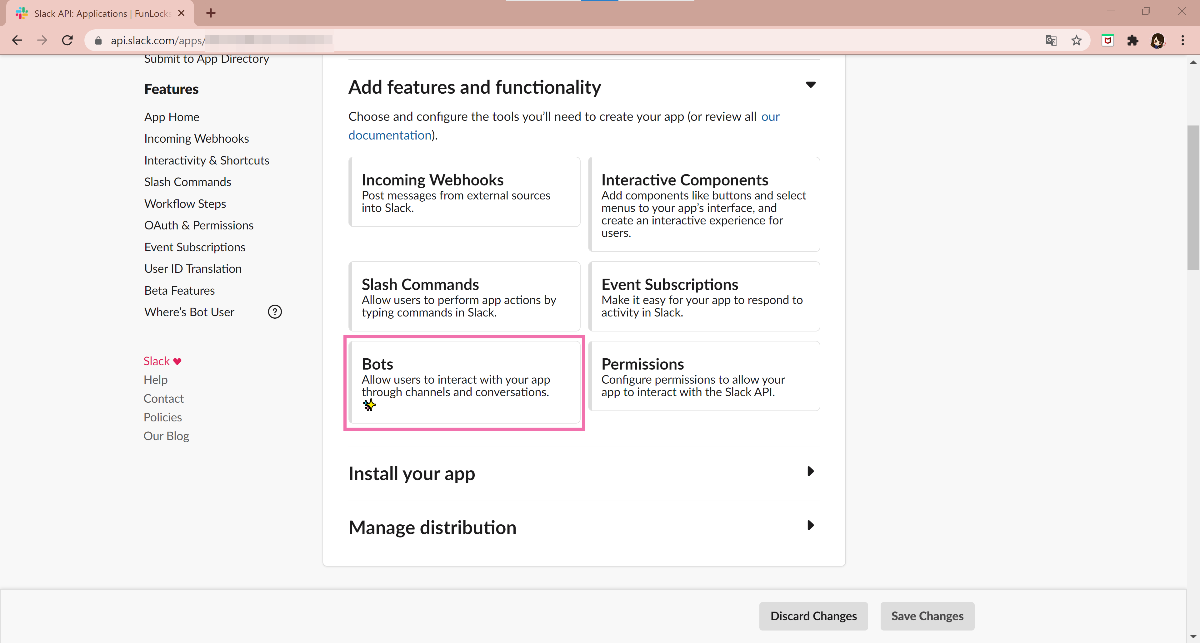Screen dimensions: 1200x643
Task: Select the Slash Commands feature card
Action: tap(464, 296)
